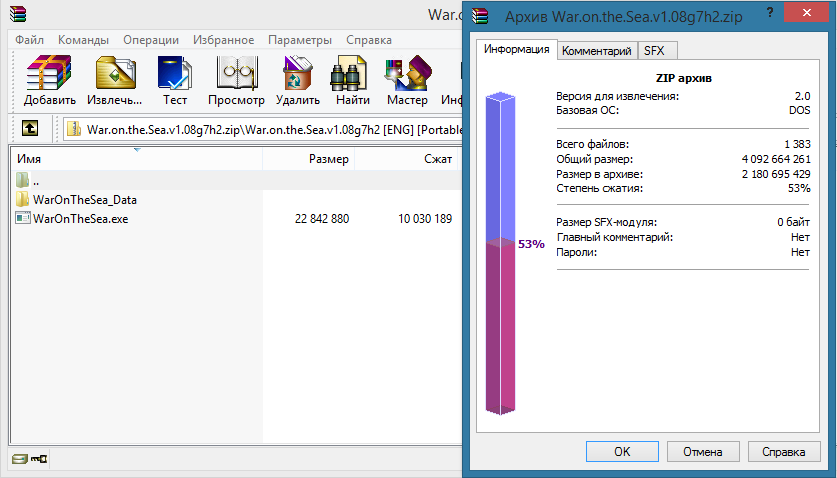Viewport: 837px width, 478px height.
Task: Close the archive info dialog
Action: click(807, 12)
